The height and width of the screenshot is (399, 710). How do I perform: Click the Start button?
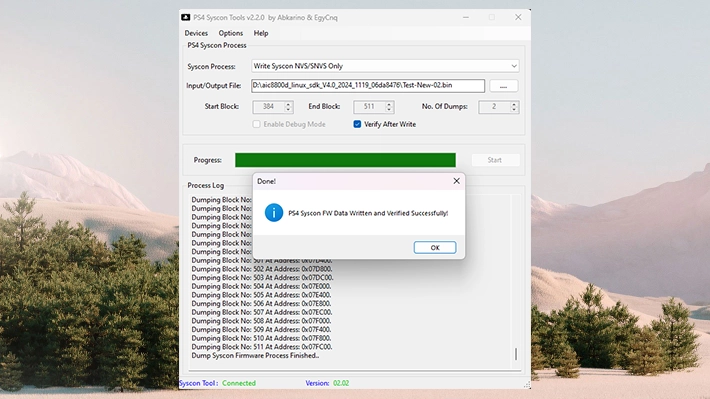click(x=495, y=160)
